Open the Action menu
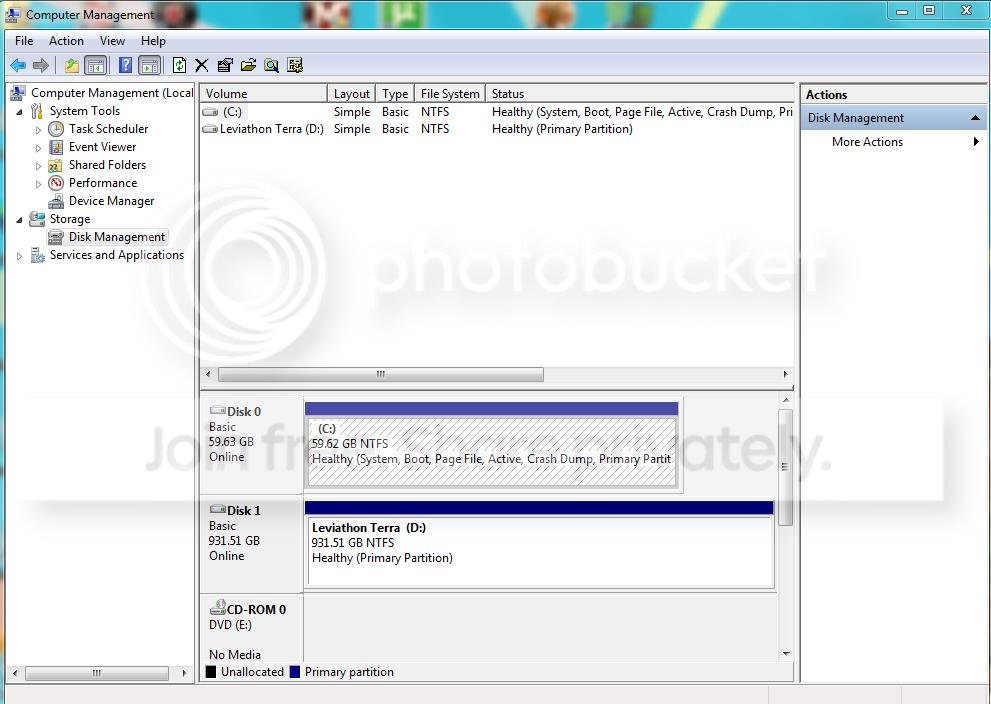991x704 pixels. click(66, 41)
